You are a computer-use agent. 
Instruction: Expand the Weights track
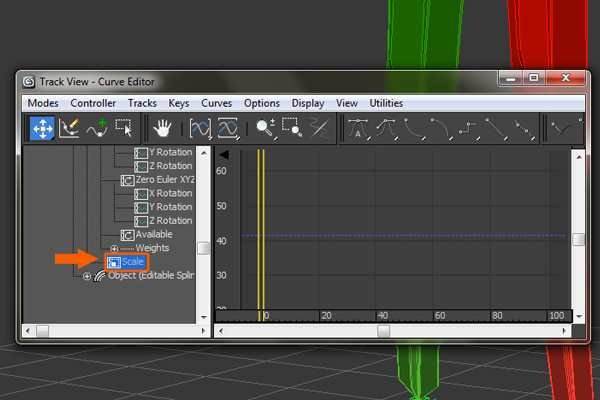(x=114, y=248)
